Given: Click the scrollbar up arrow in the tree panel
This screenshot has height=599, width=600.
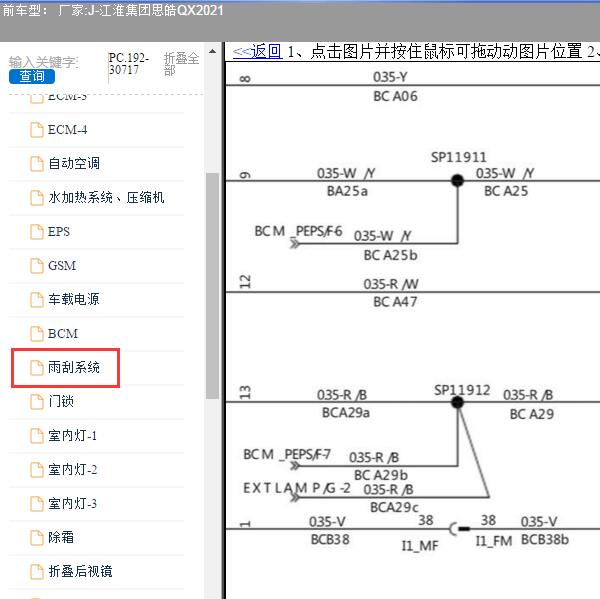Looking at the screenshot, I should (212, 51).
